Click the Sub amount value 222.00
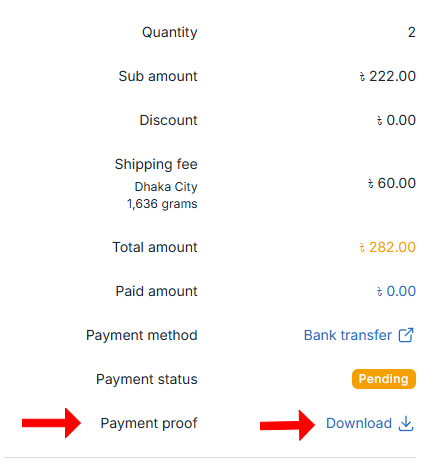Viewport: 446px width, 475px height. [387, 76]
